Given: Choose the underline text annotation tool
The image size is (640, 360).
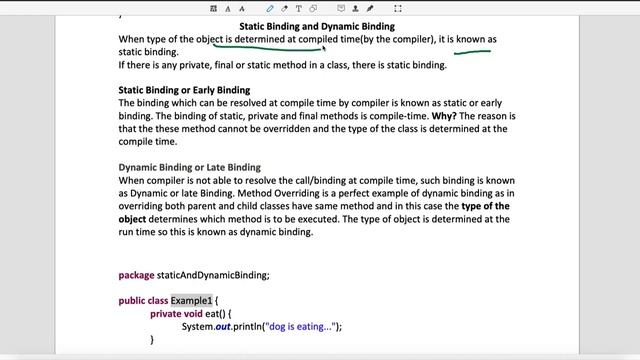Looking at the screenshot, I should click(x=228, y=8).
